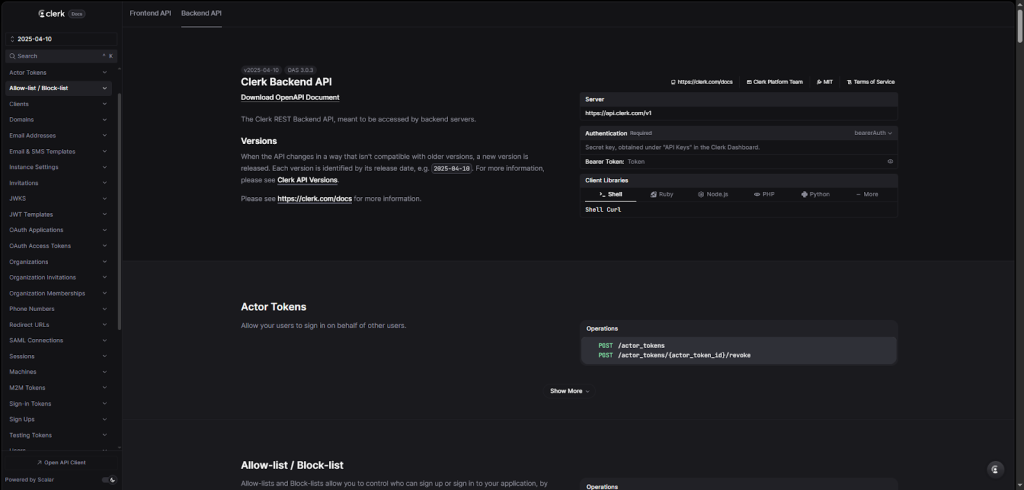Click the Clerk logo in the sidebar
This screenshot has width=1024, height=490.
click(52, 14)
